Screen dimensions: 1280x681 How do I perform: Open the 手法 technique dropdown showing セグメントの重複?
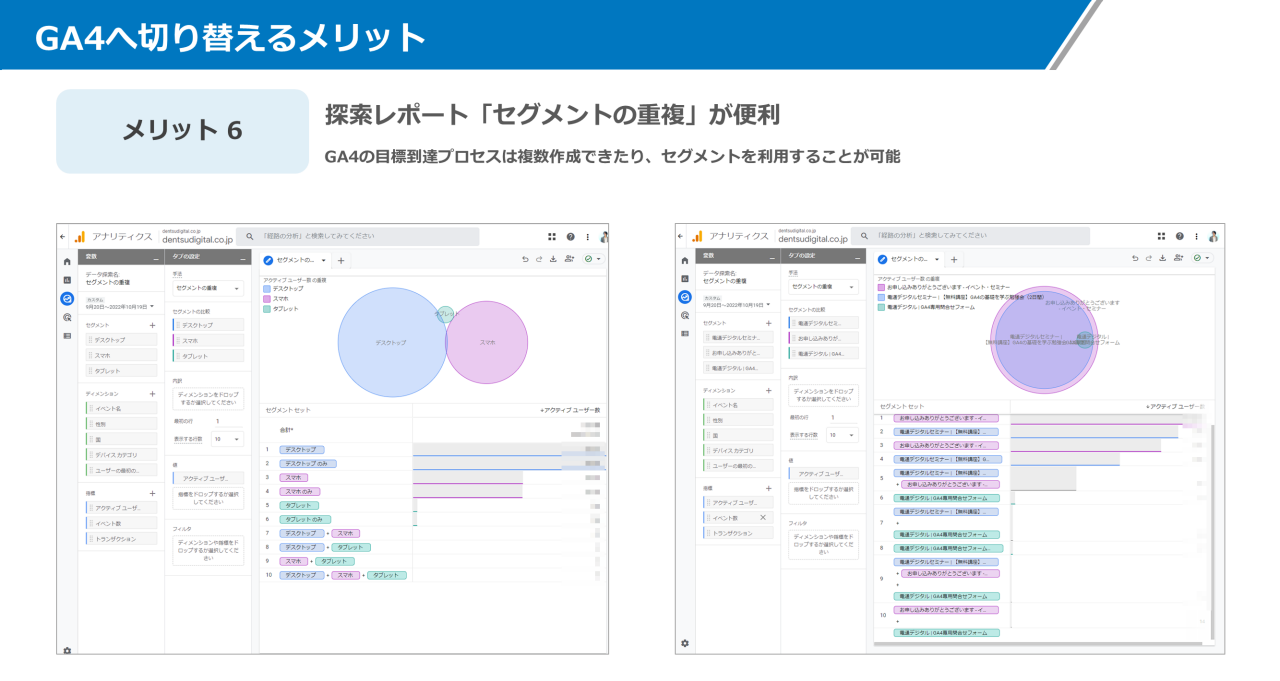(x=208, y=288)
